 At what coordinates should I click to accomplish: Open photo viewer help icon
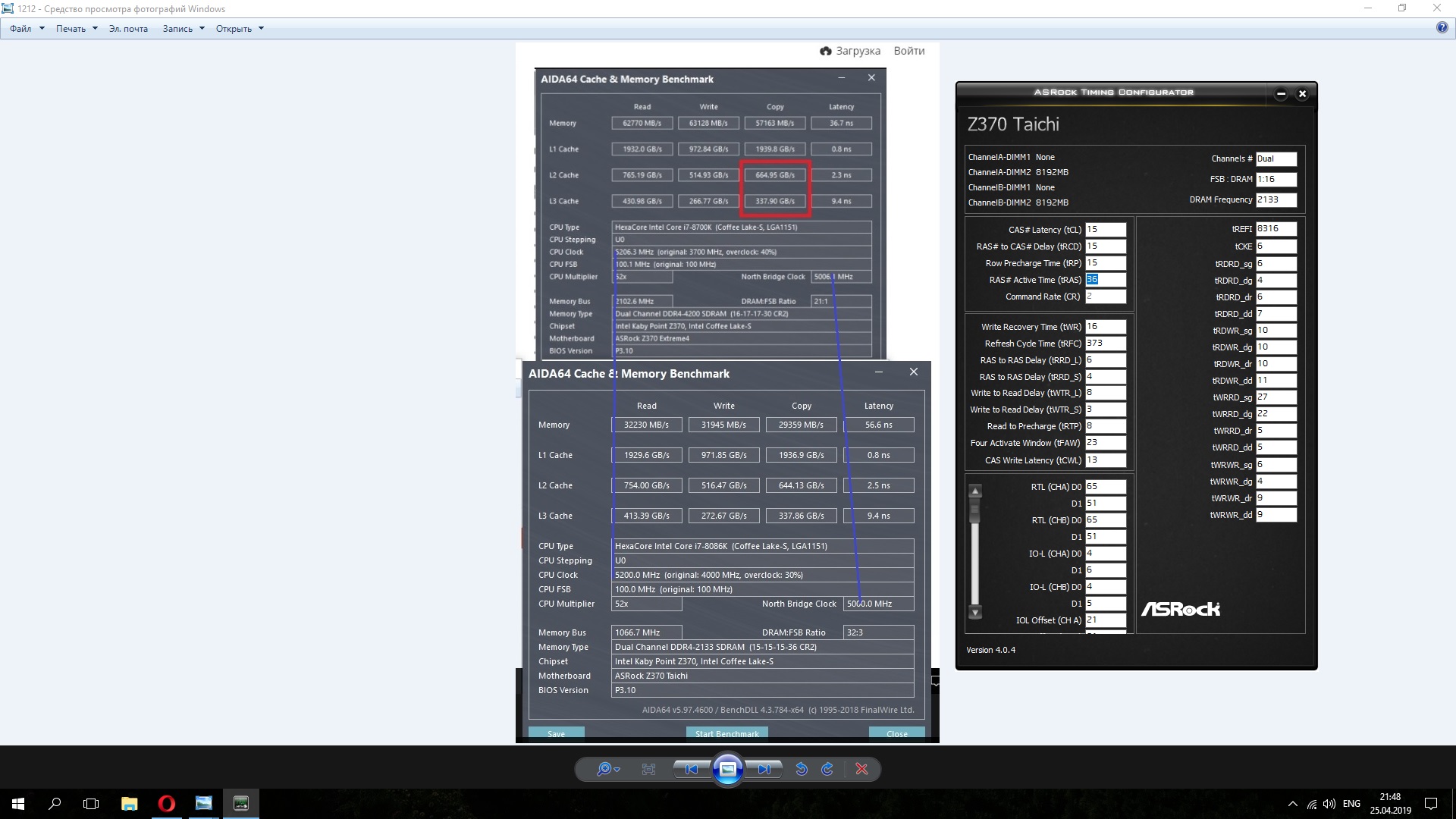[x=1442, y=28]
